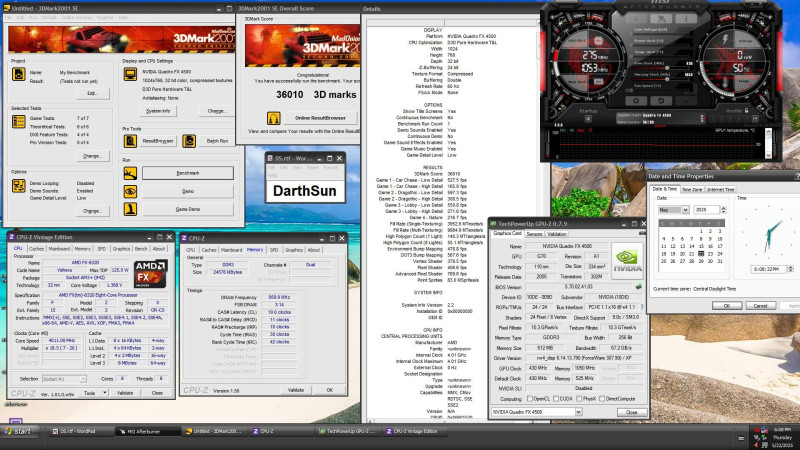Switch to DS.rtf WordPad taskbar item
The width and height of the screenshot is (800, 450).
coord(81,431)
